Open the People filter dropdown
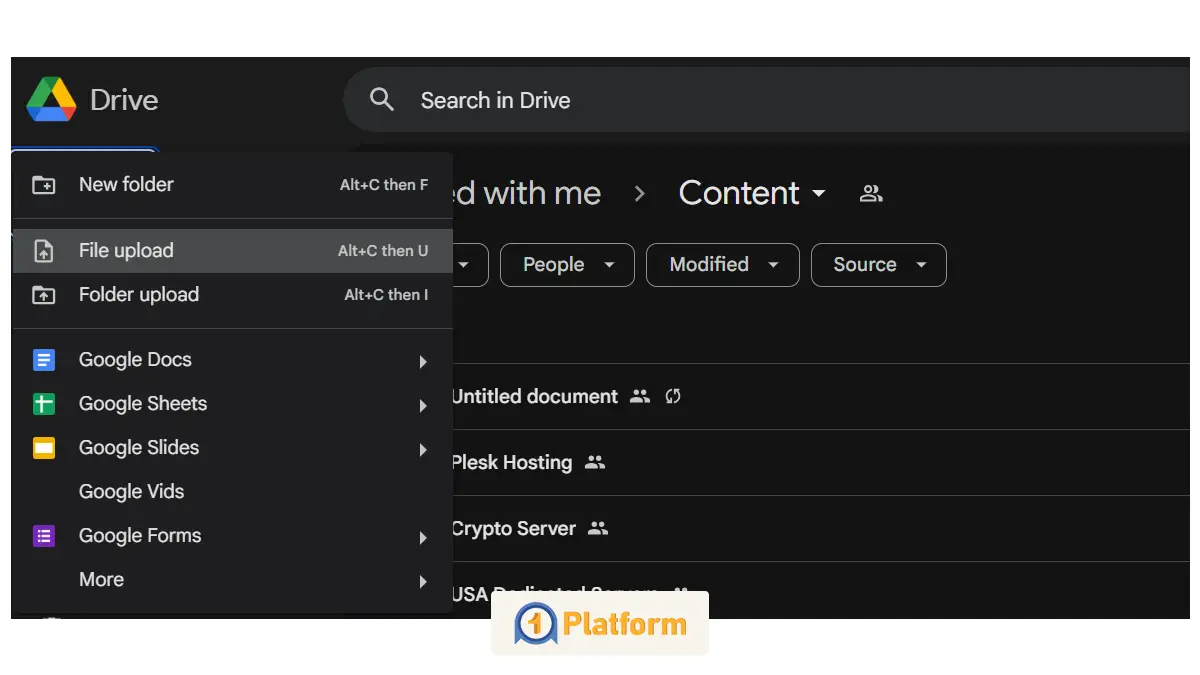1200x675 pixels. [x=566, y=265]
